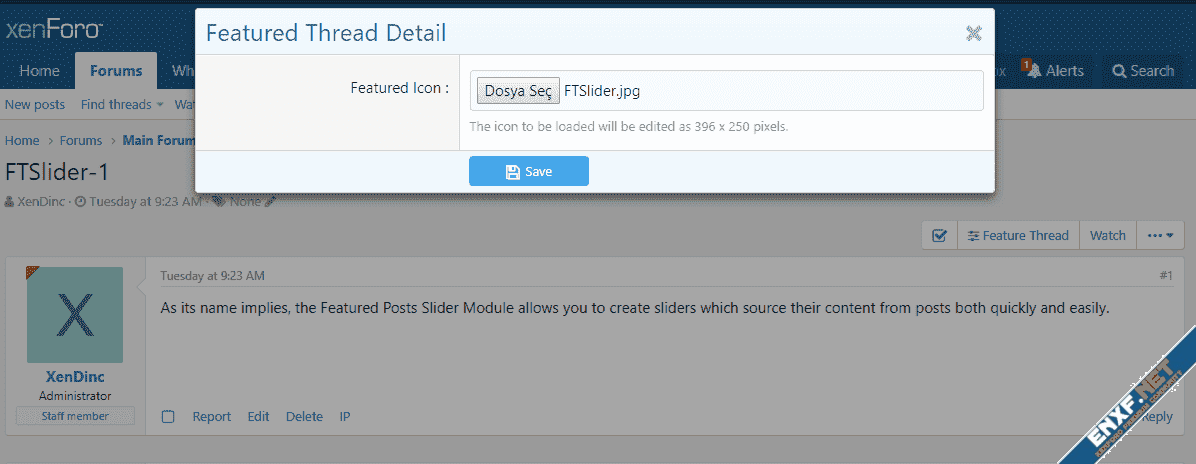This screenshot has width=1196, height=464.
Task: Tick the post selection checkbox beside Report
Action: (168, 416)
